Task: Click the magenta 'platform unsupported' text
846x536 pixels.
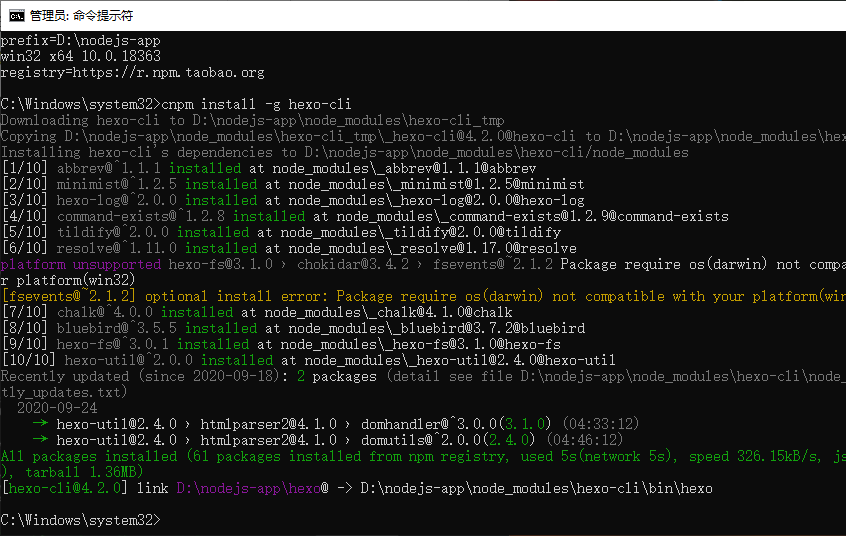Action: pos(80,264)
